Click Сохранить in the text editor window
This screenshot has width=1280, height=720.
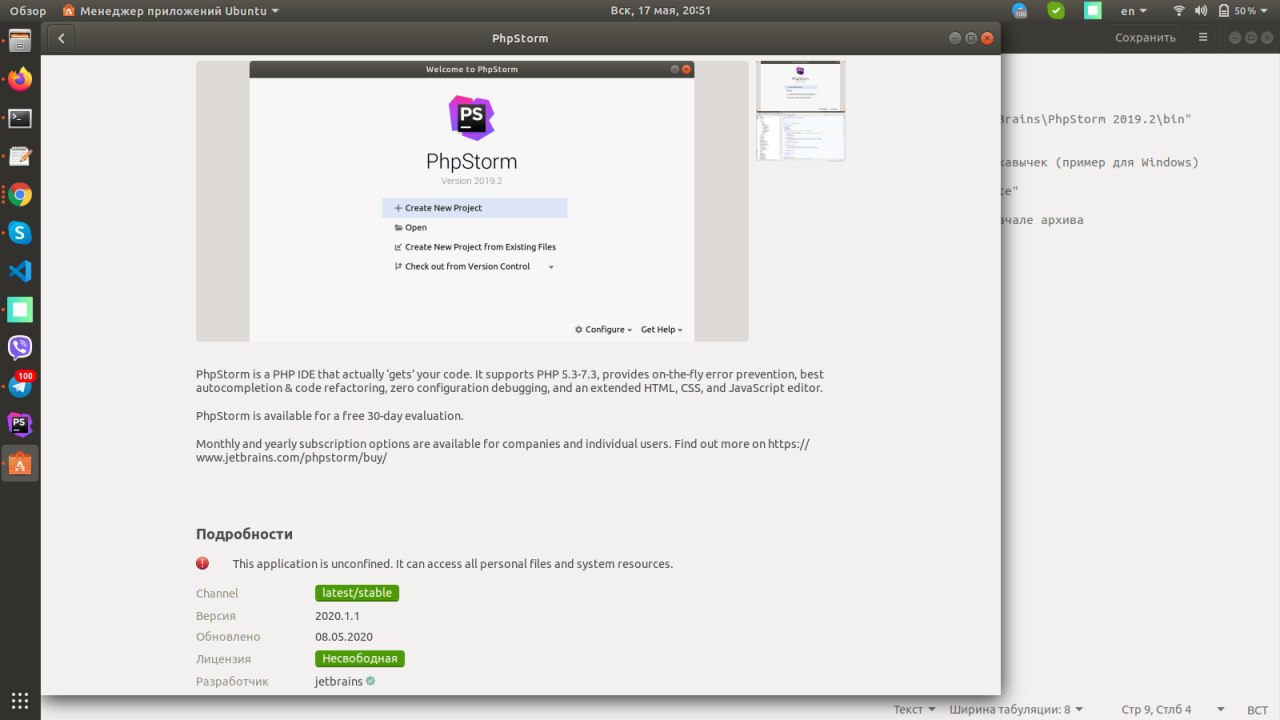(x=1145, y=37)
